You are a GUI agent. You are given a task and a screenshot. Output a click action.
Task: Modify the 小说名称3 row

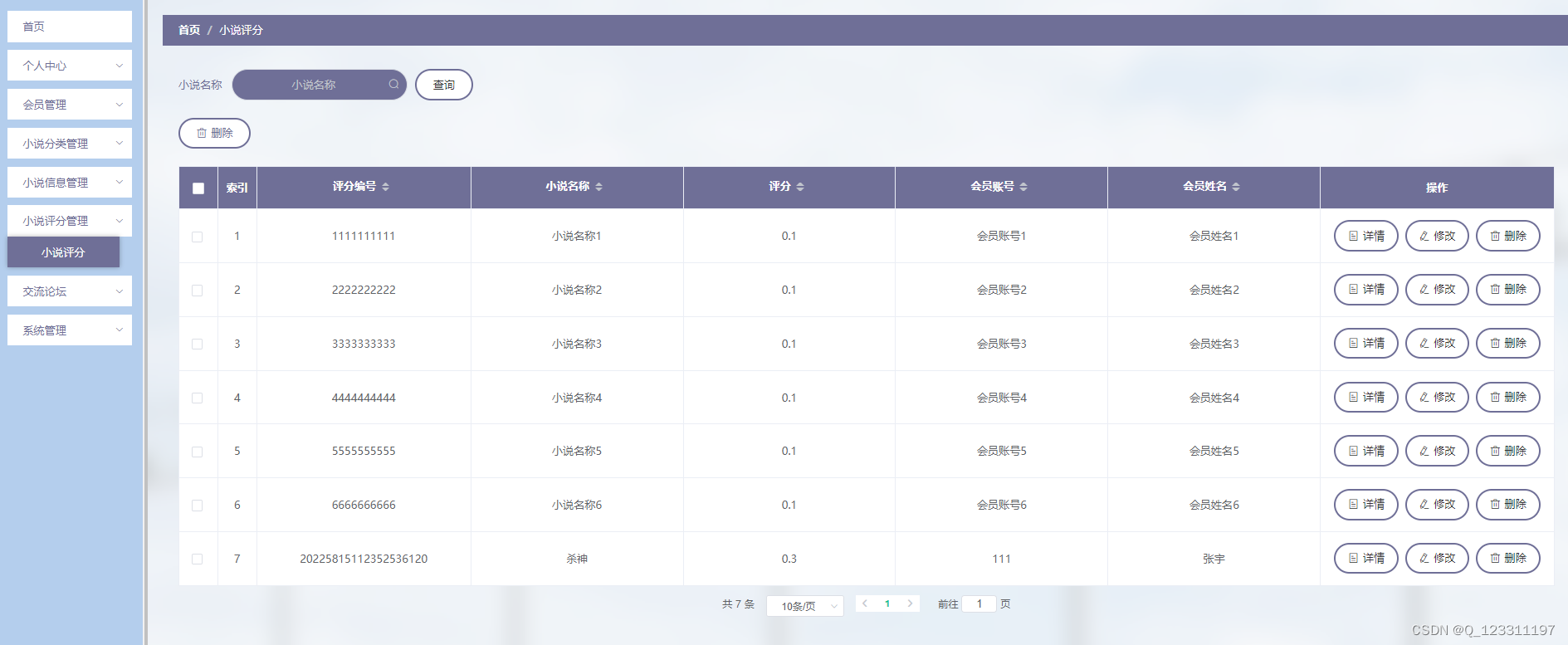[x=1437, y=343]
